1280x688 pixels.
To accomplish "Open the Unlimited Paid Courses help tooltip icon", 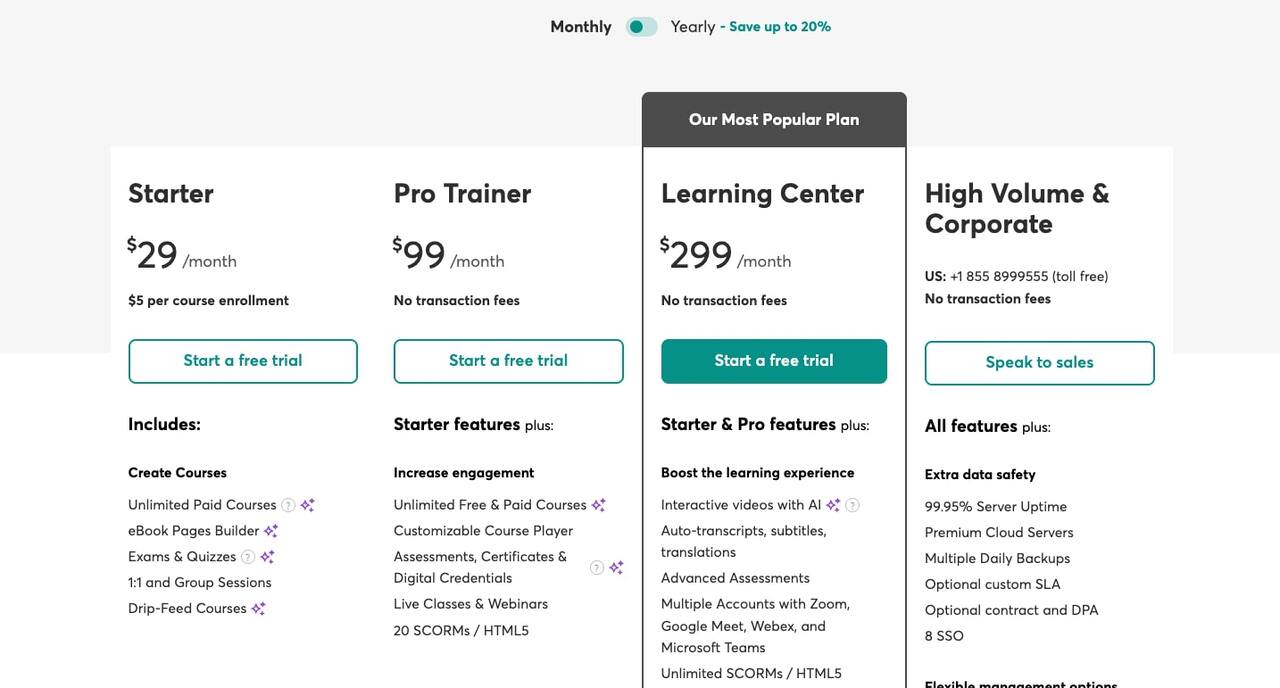I will pyautogui.click(x=288, y=505).
